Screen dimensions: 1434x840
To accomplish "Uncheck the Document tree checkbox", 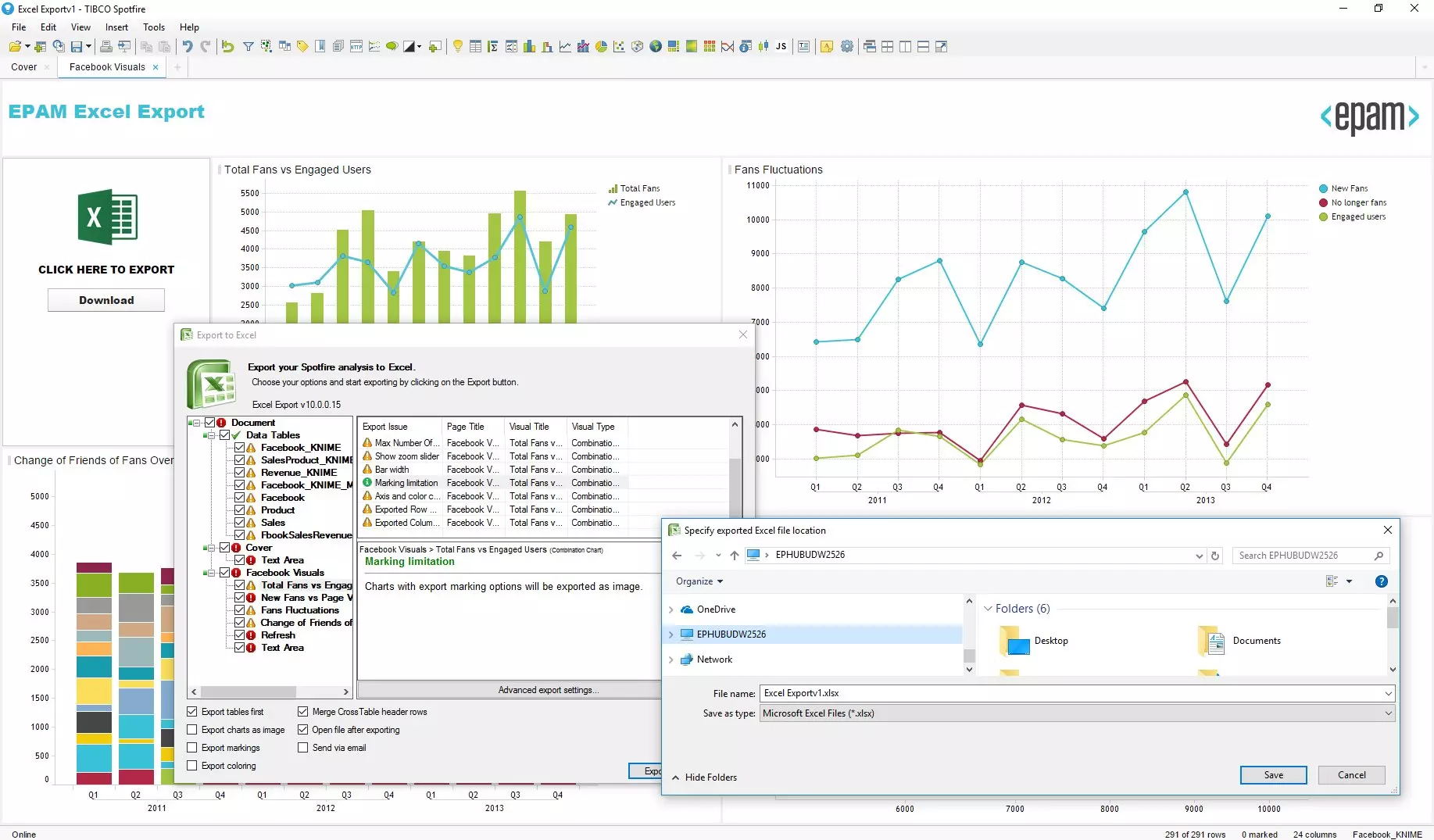I will 209,423.
